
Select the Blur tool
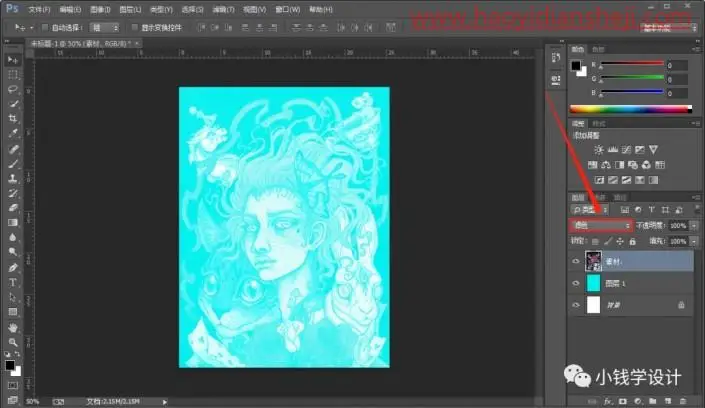tap(13, 238)
